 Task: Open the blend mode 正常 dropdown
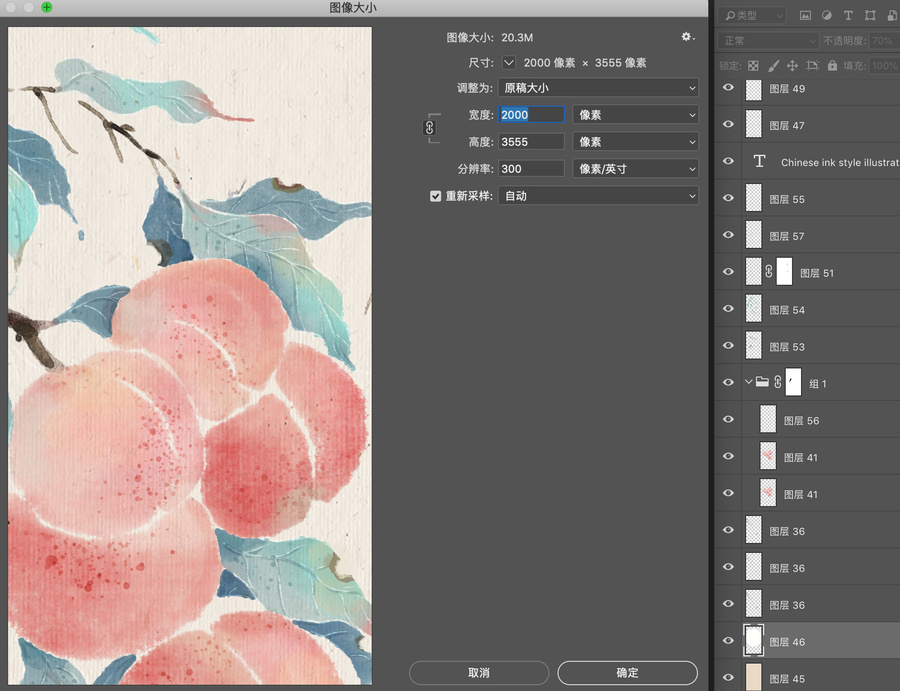click(768, 41)
